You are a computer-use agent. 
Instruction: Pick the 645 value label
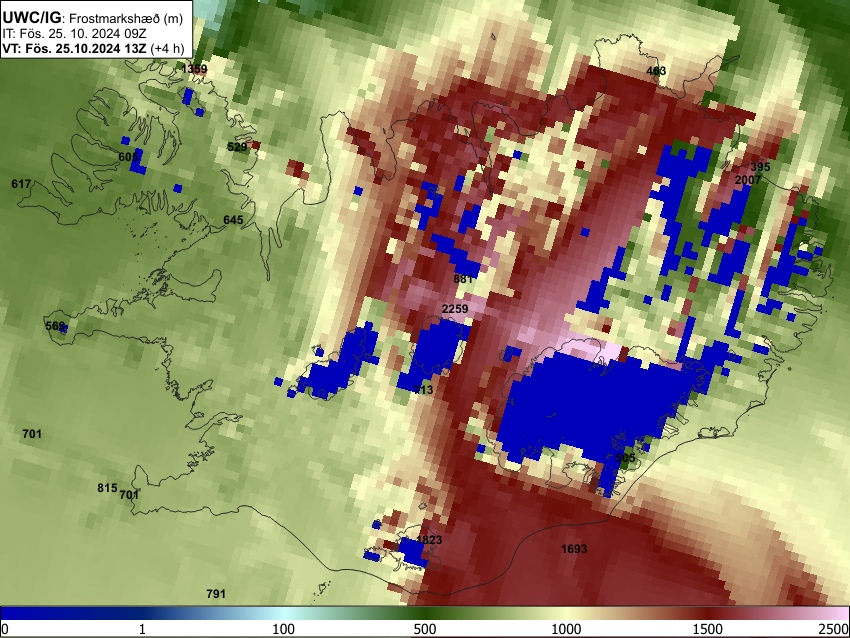[233, 220]
